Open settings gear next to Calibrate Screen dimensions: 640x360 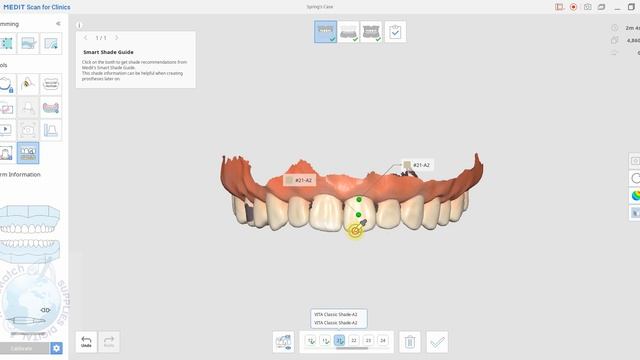point(56,348)
